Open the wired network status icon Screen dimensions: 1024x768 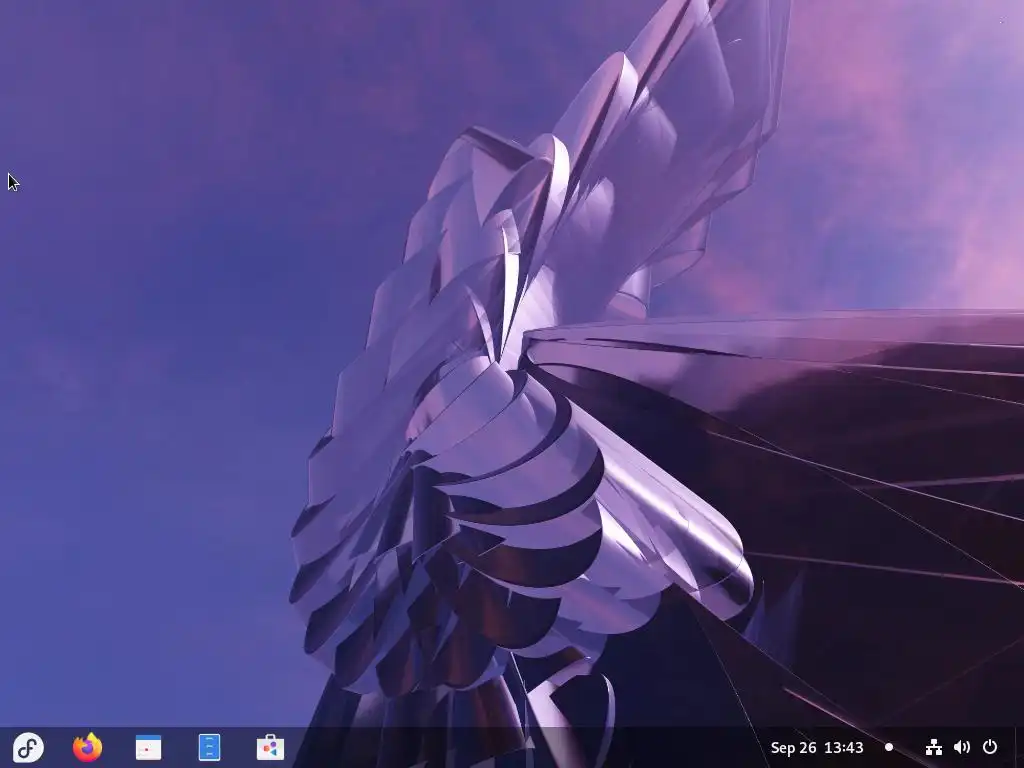tap(933, 747)
